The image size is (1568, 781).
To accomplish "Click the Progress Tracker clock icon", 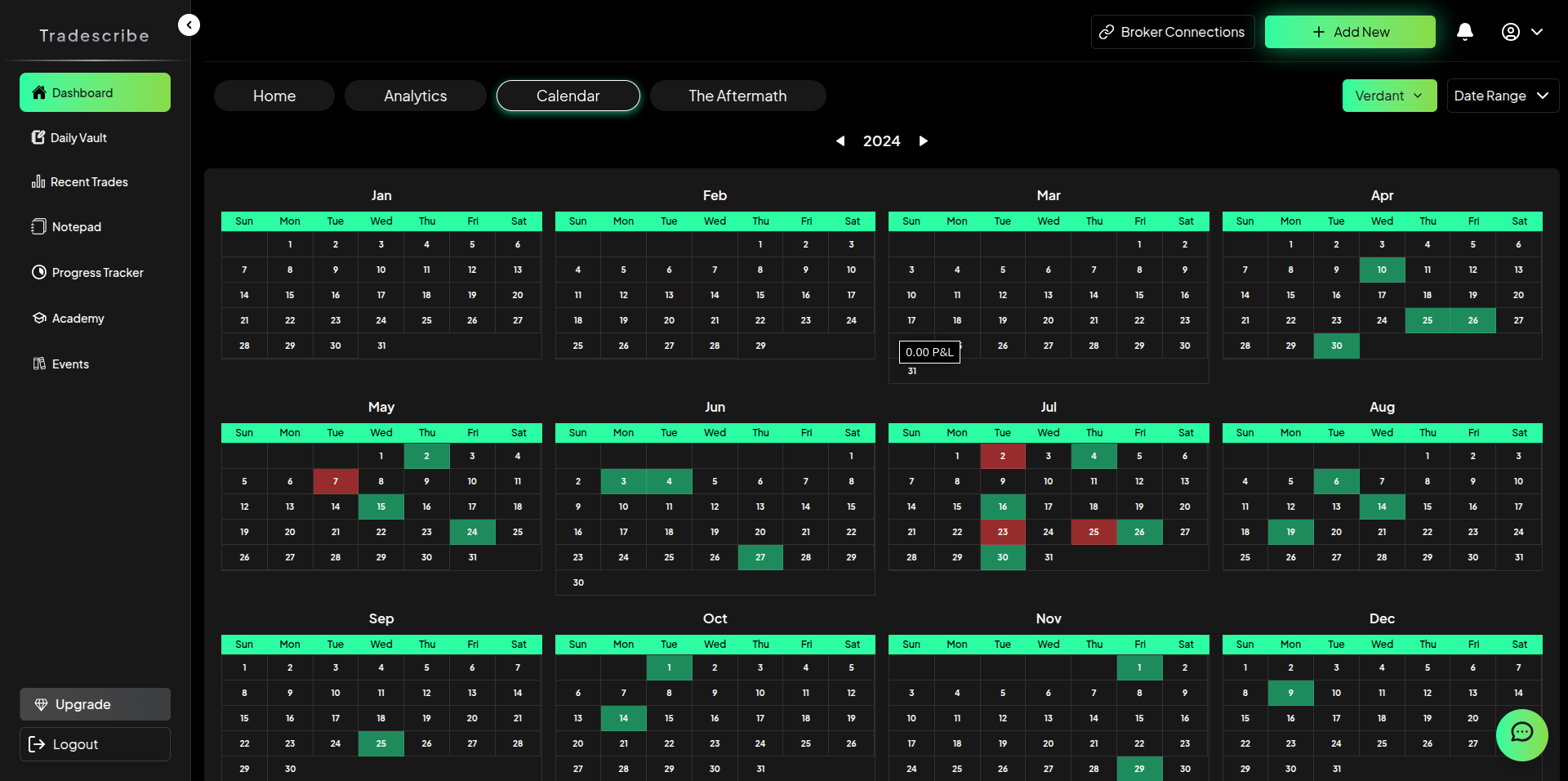I will [x=39, y=272].
